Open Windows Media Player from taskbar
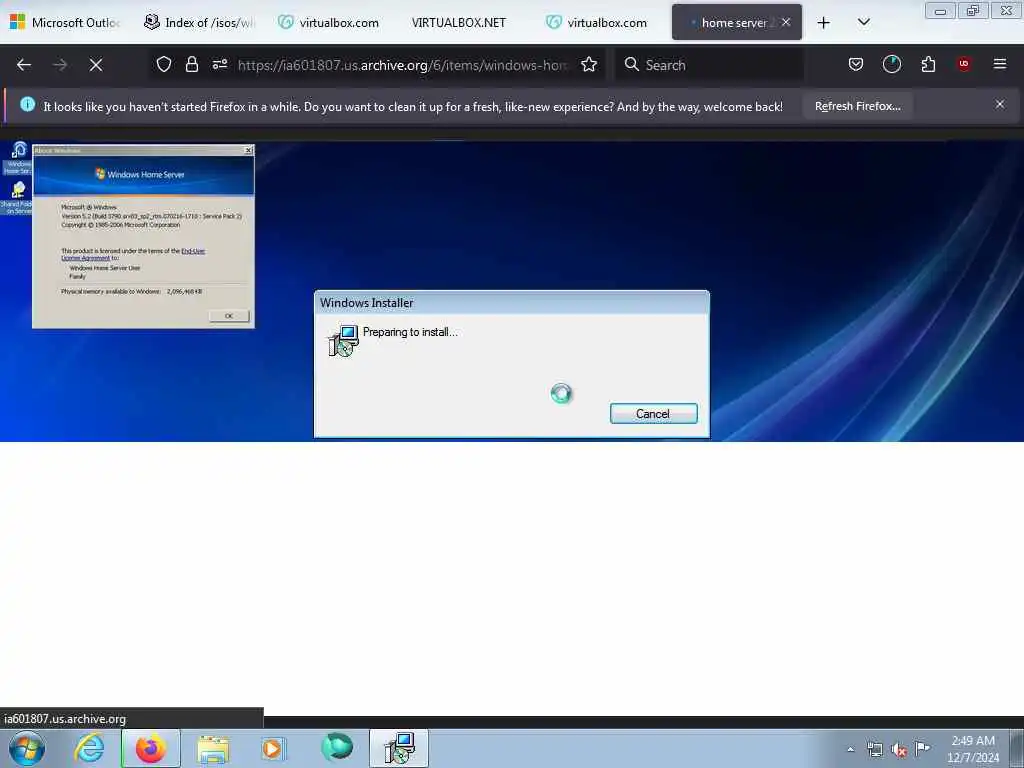This screenshot has width=1024, height=768. 272,748
